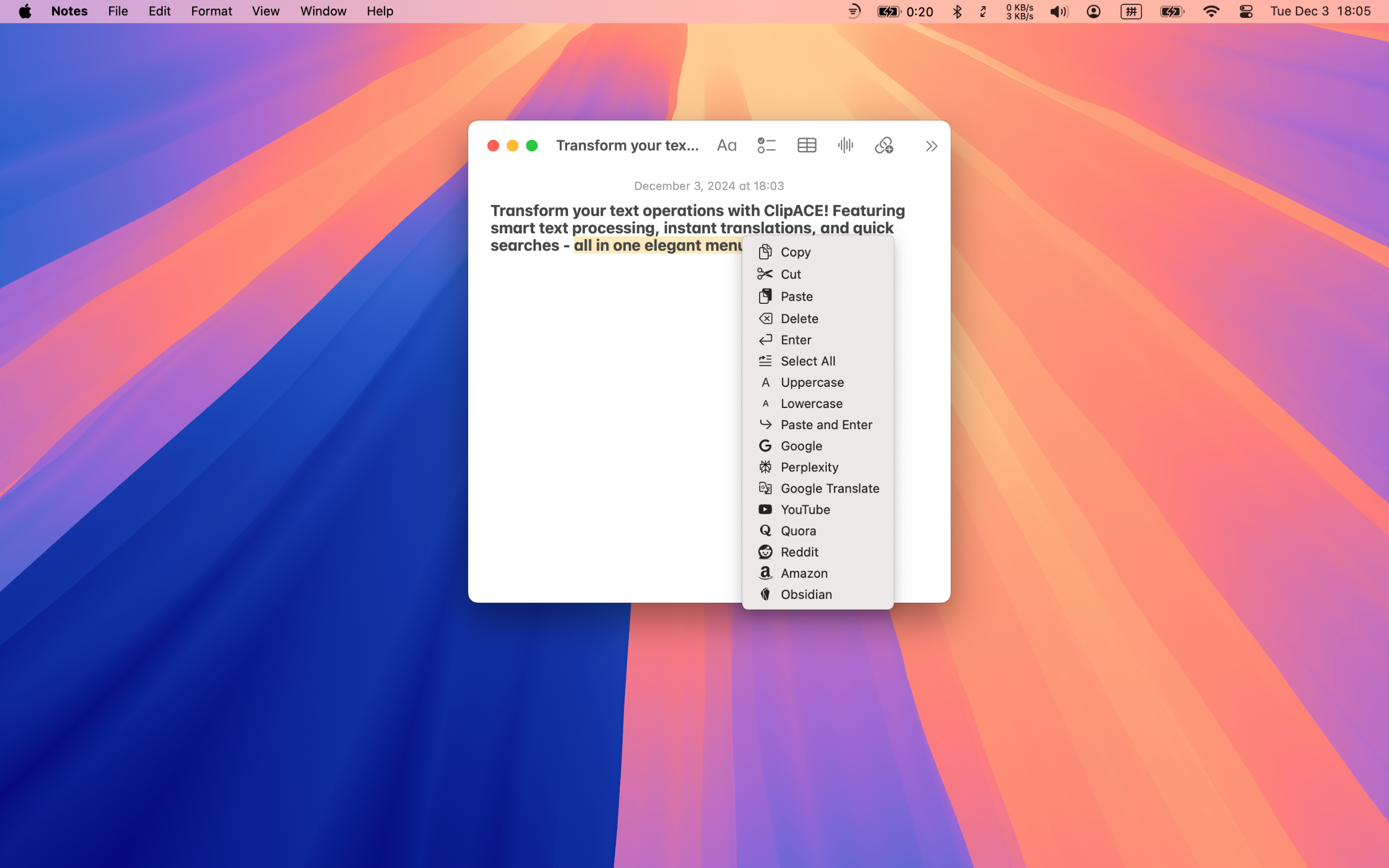Open Bluetooth status in menu bar
This screenshot has height=868, width=1389.
[x=957, y=11]
